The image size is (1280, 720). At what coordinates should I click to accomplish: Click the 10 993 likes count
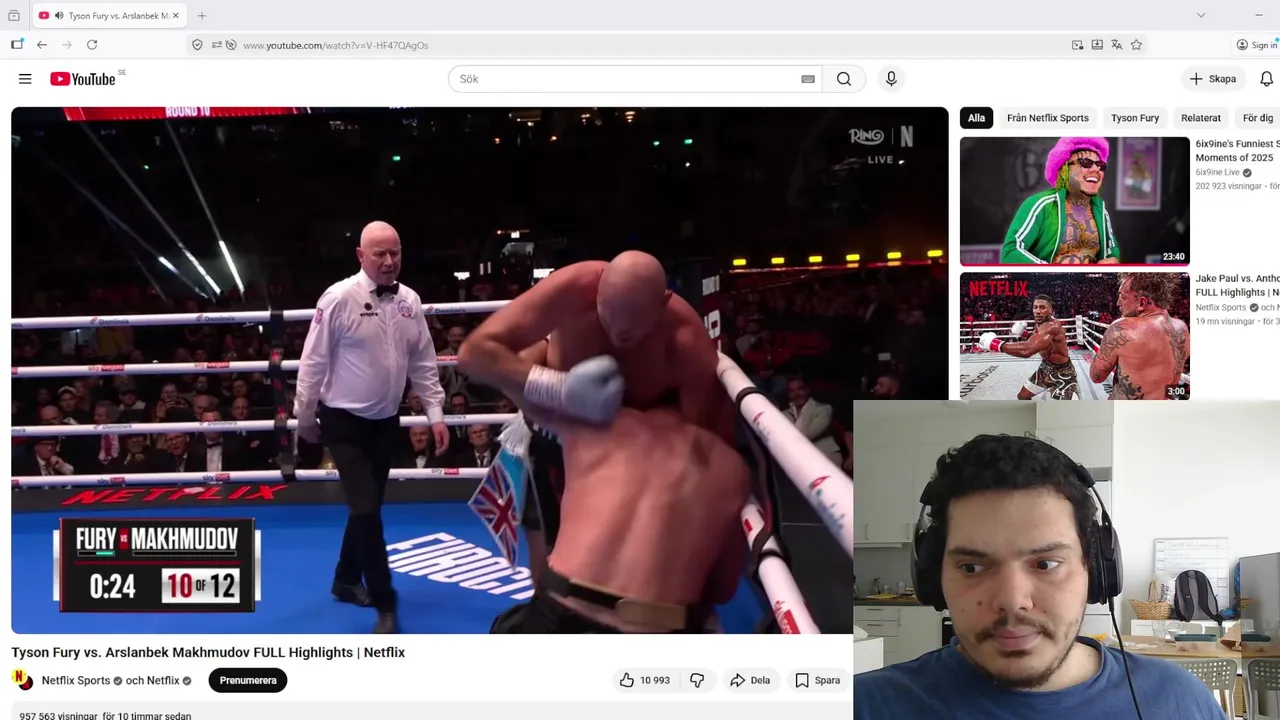coord(655,680)
